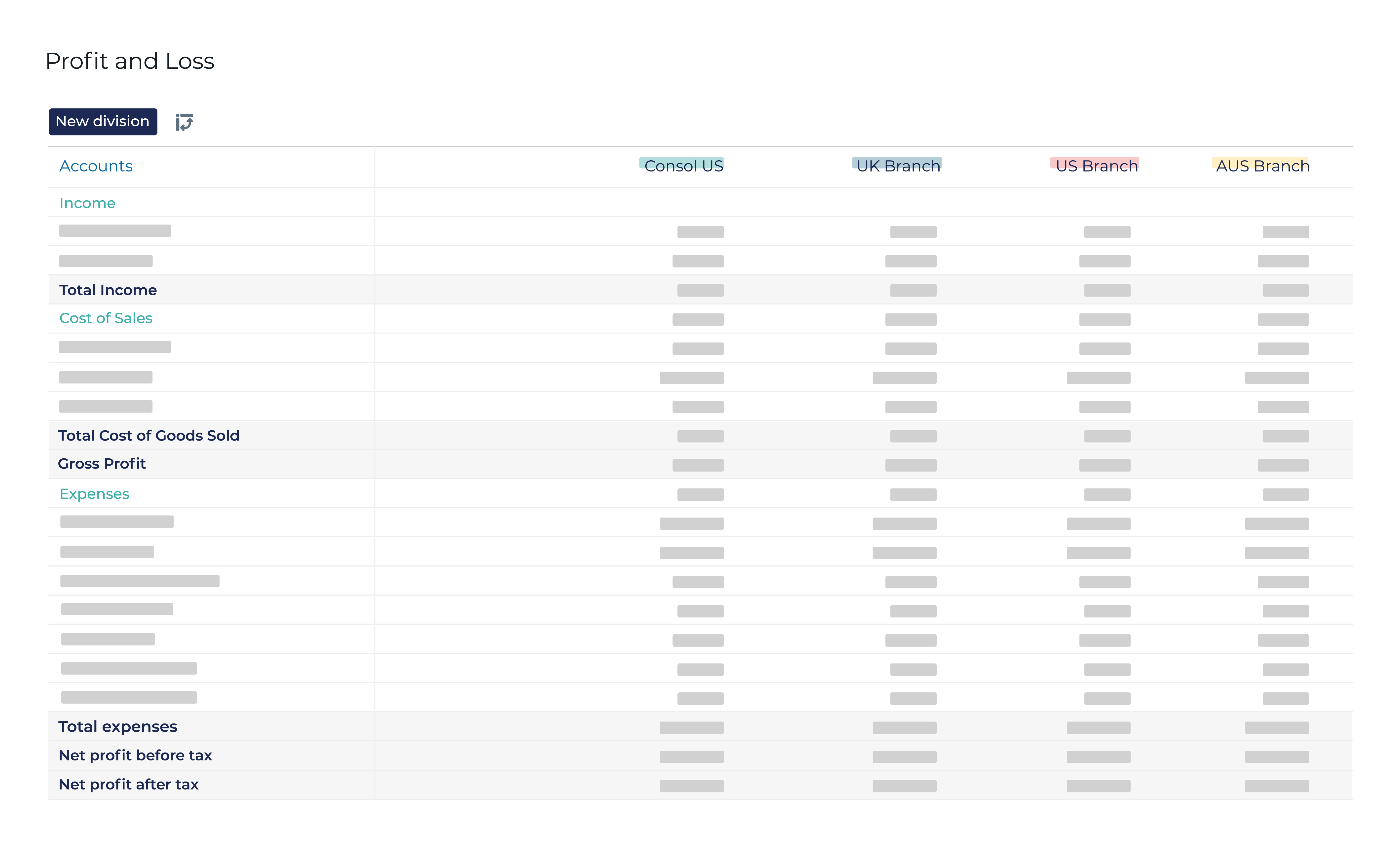Collapse the Income section
The image size is (1400, 852).
point(87,203)
